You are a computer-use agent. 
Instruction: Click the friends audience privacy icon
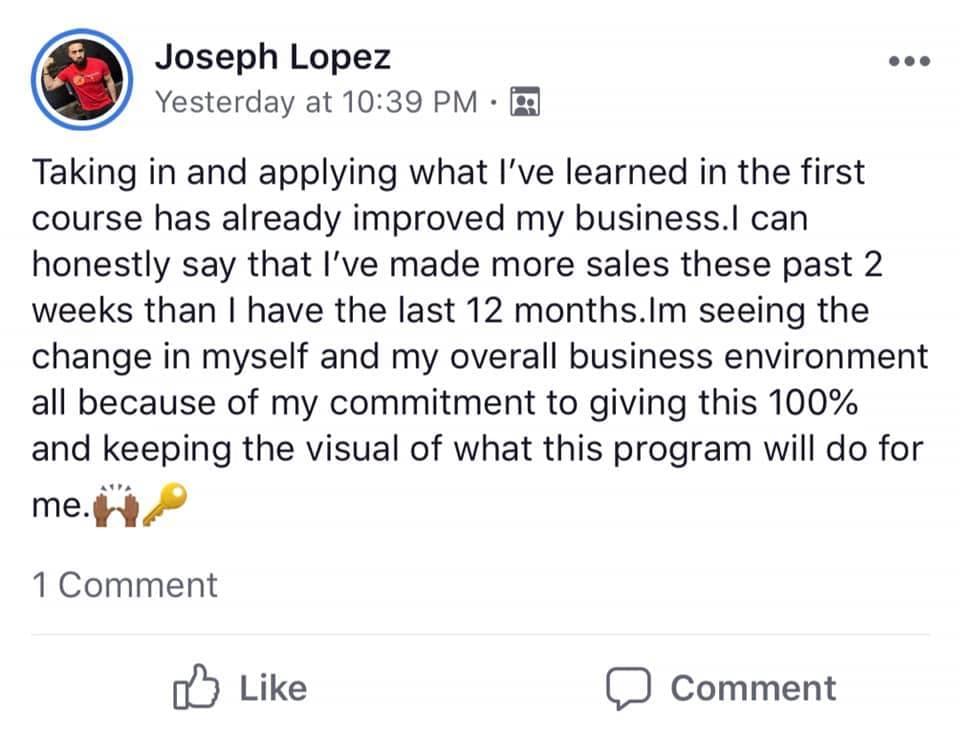[525, 101]
